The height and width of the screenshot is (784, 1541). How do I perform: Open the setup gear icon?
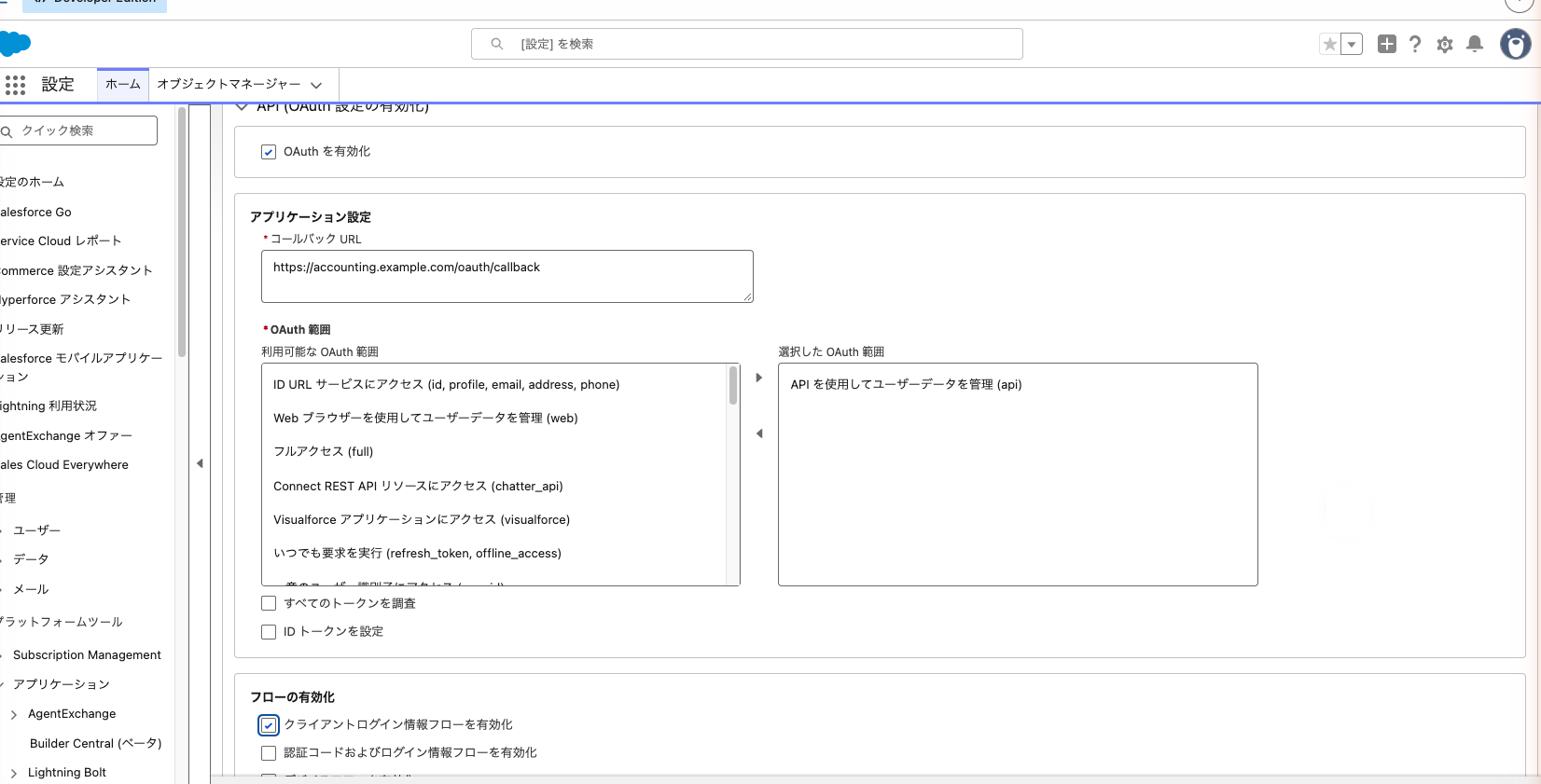[x=1445, y=44]
